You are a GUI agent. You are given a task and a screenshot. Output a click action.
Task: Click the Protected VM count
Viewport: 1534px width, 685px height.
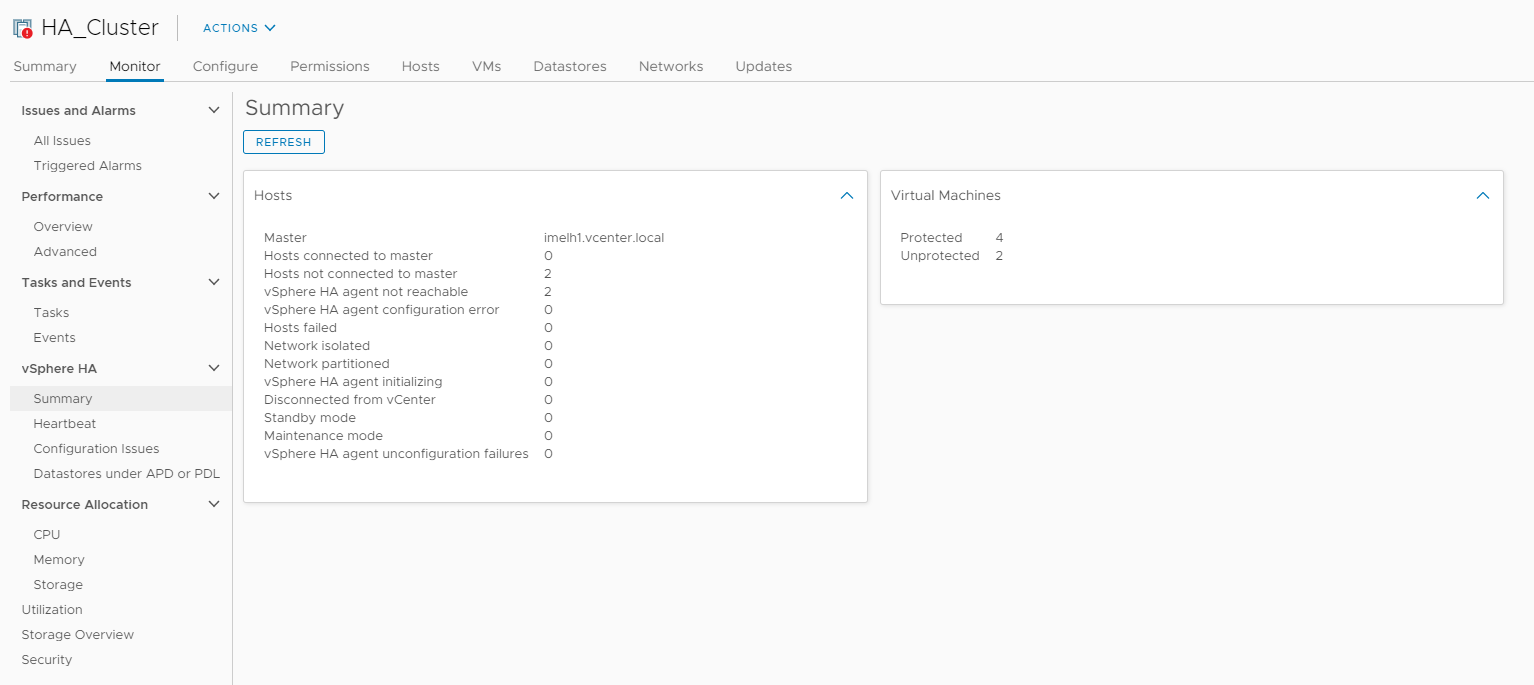tap(999, 238)
